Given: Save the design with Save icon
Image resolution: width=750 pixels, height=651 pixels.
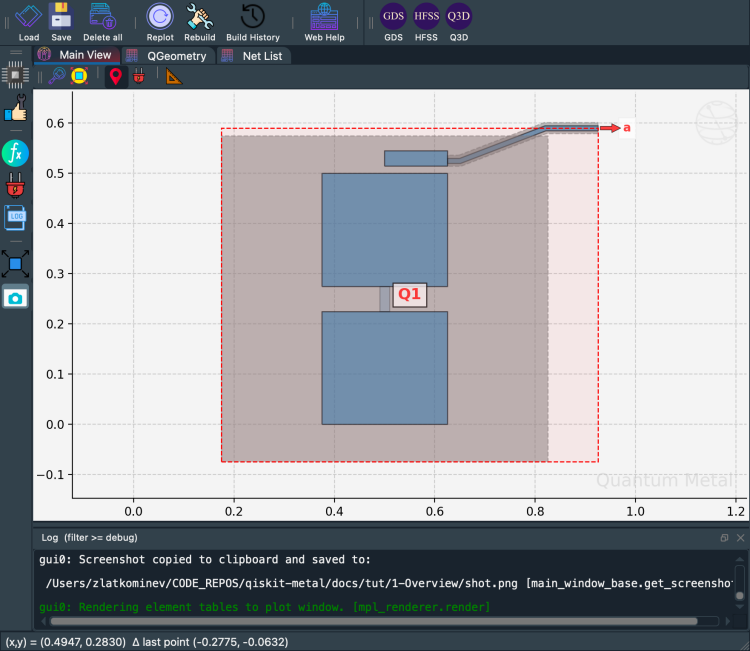Looking at the screenshot, I should tap(61, 17).
